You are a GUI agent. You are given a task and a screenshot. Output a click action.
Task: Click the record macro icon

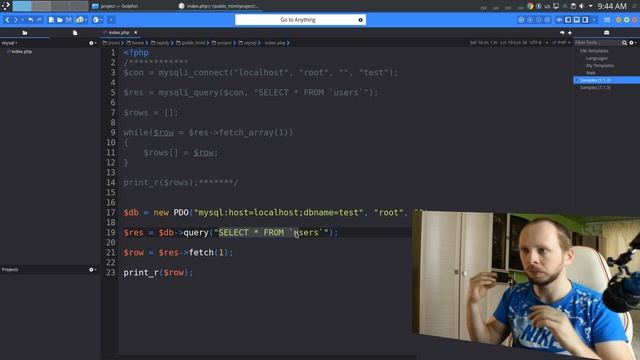point(521,20)
